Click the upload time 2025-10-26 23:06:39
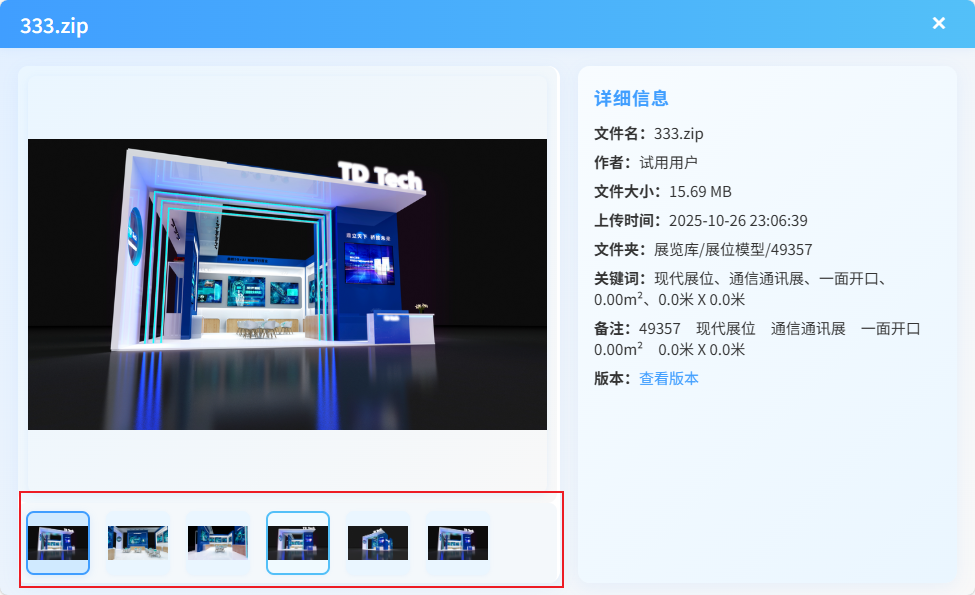 click(x=738, y=220)
